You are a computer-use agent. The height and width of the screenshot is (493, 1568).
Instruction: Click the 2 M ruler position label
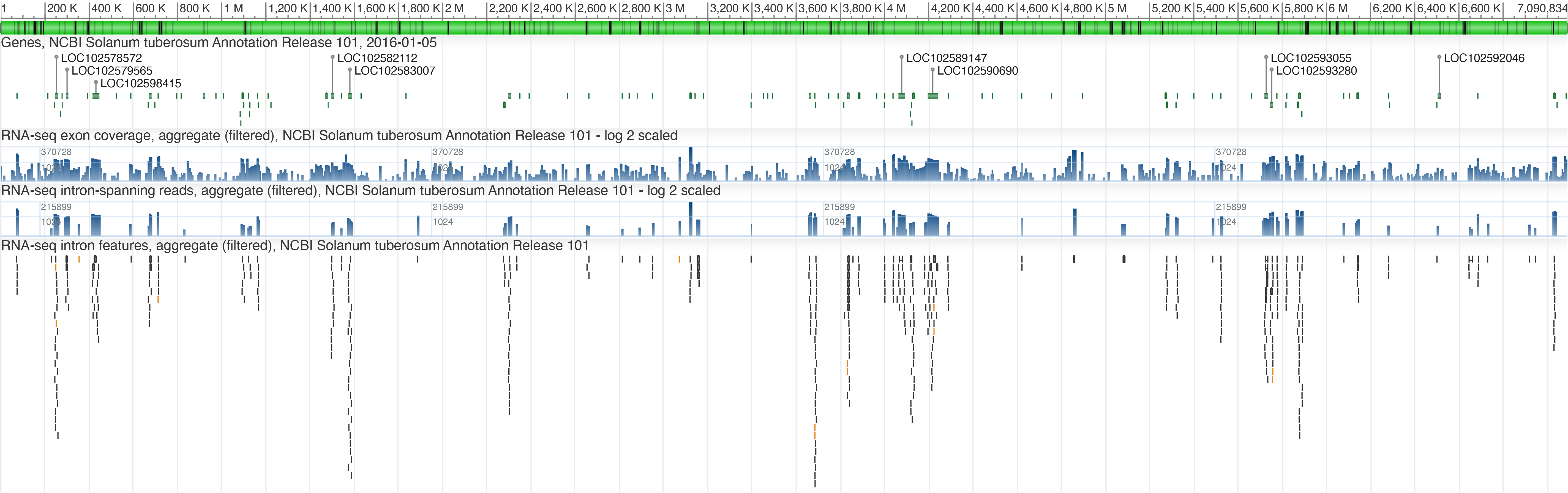pos(455,9)
